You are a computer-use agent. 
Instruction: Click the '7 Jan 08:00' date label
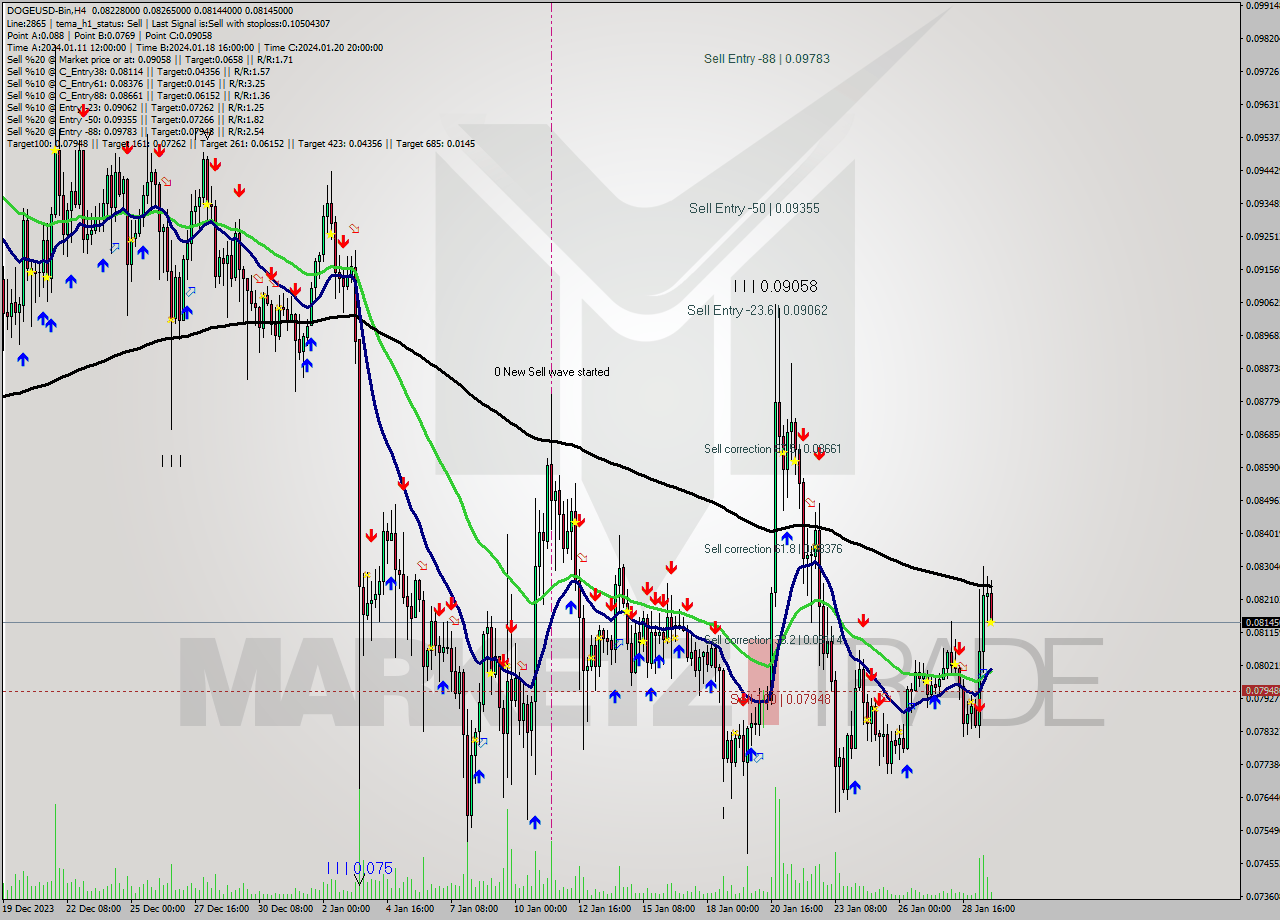coord(474,909)
